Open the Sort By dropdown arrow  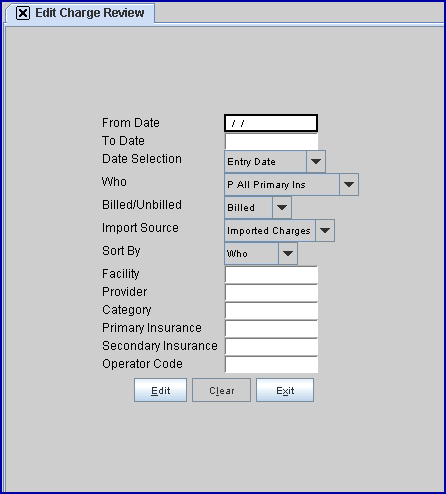tap(288, 253)
